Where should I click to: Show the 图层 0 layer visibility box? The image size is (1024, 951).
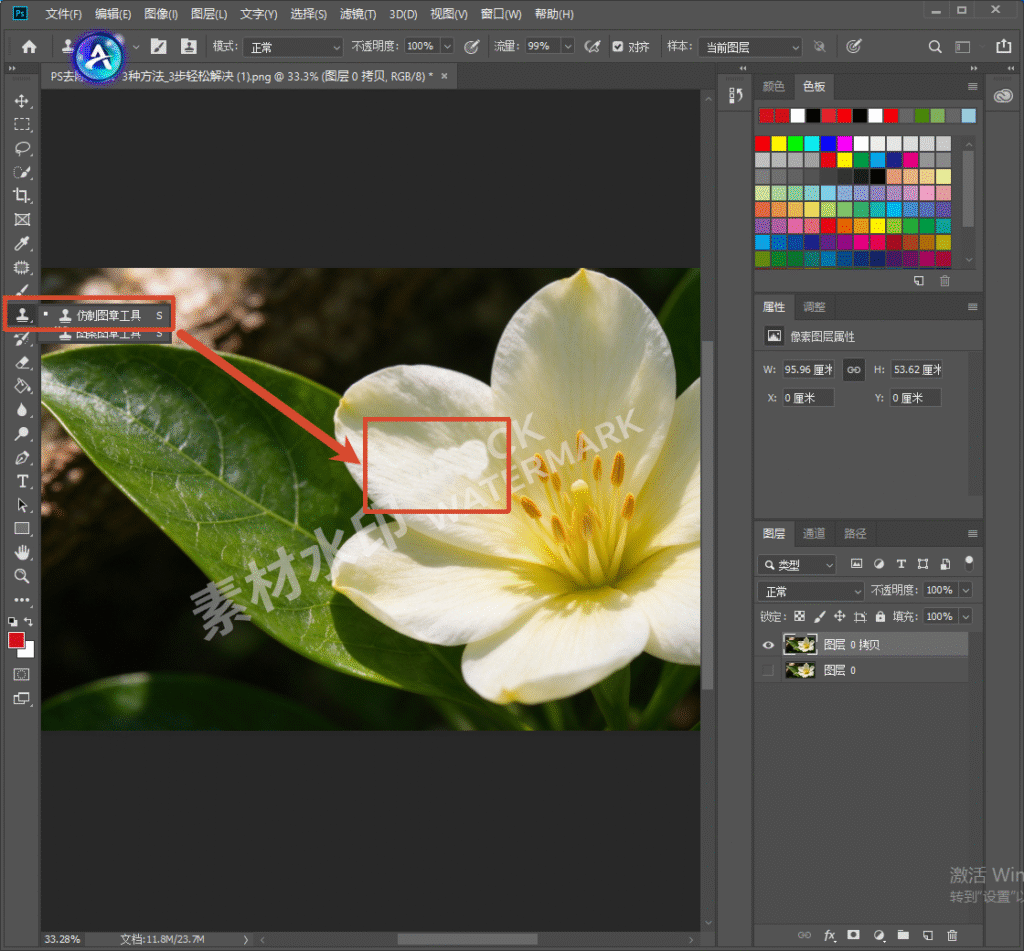coord(768,670)
